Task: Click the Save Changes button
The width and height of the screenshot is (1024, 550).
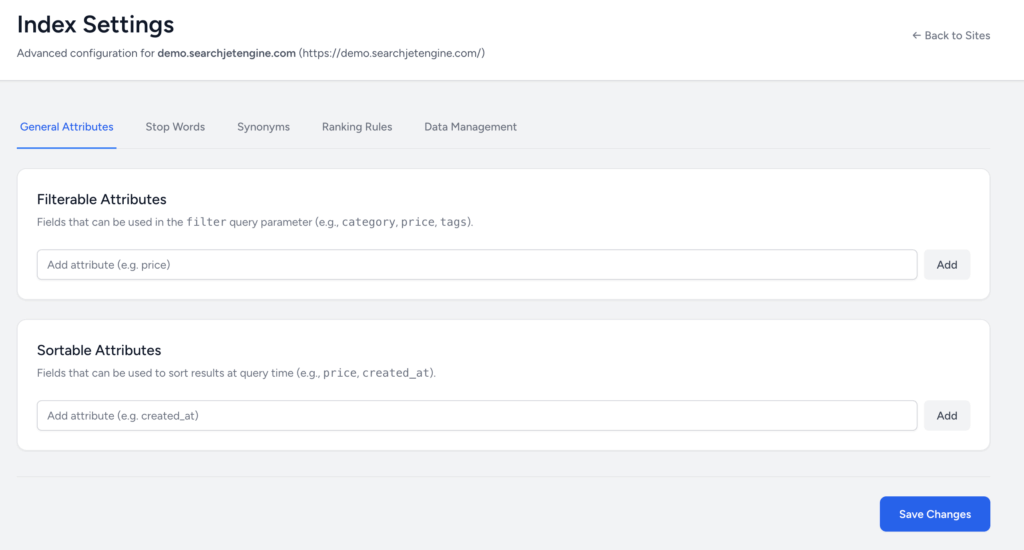Action: click(x=934, y=514)
